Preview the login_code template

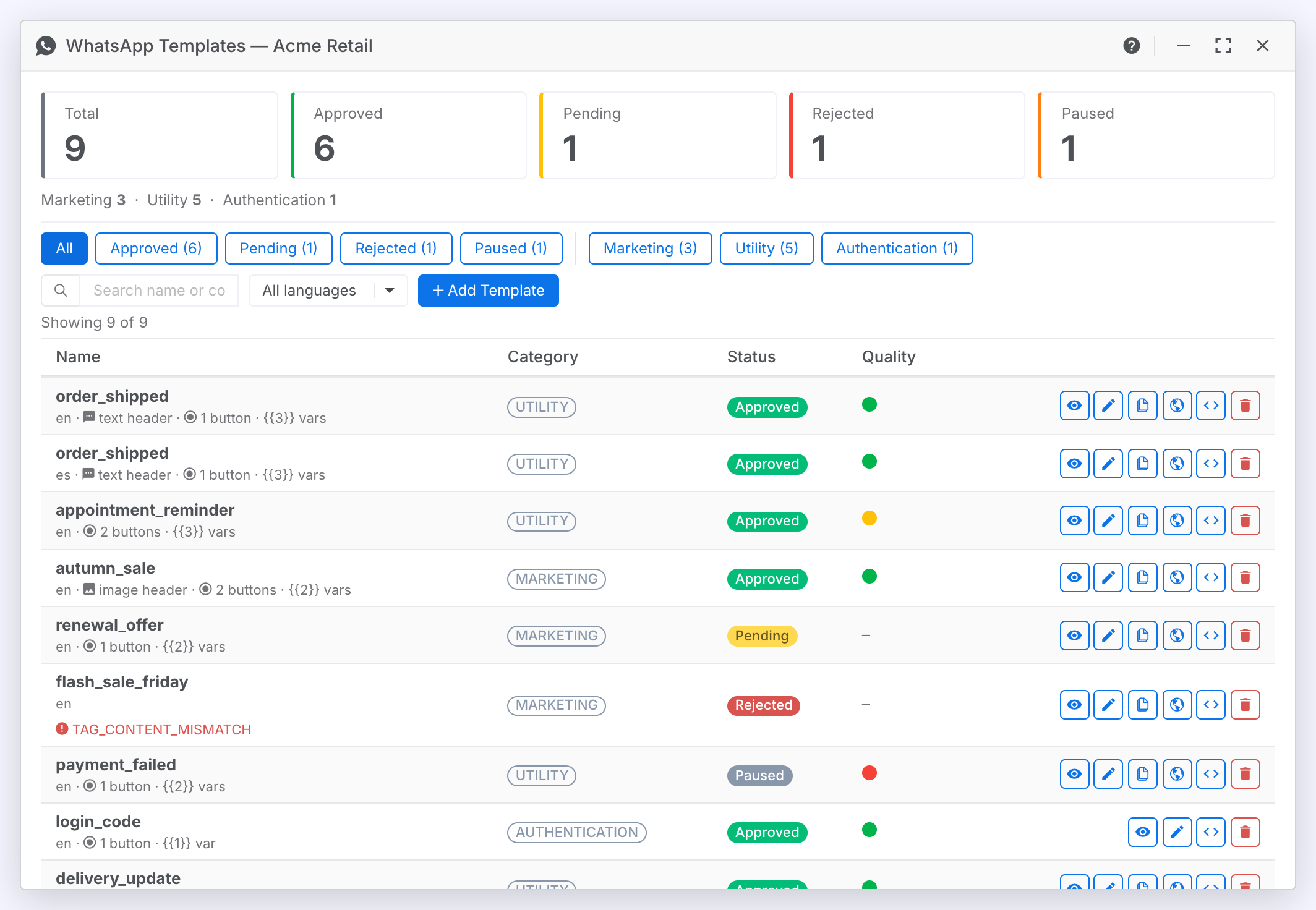[x=1143, y=832]
